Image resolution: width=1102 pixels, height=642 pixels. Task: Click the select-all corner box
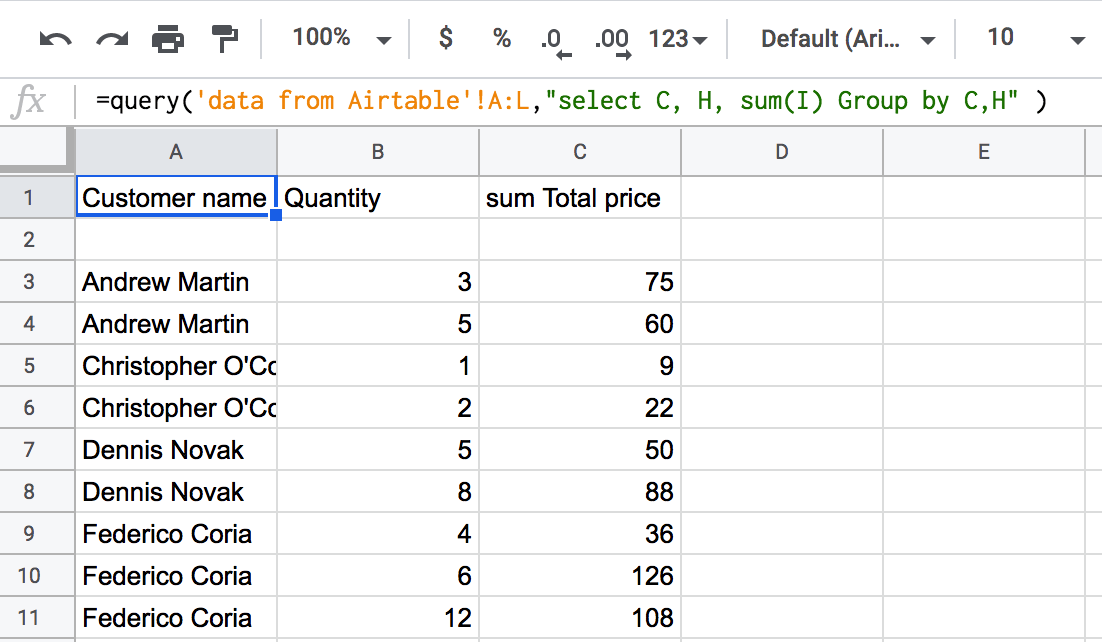35,150
